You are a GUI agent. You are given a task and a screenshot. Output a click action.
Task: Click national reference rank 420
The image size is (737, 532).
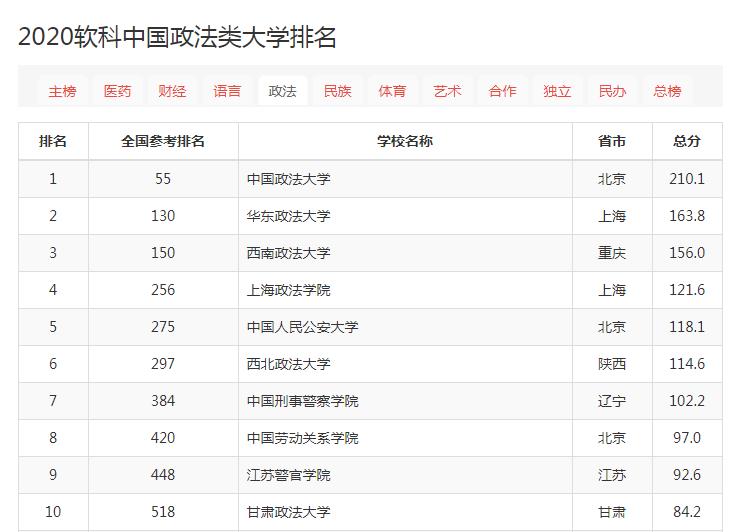[x=163, y=438]
